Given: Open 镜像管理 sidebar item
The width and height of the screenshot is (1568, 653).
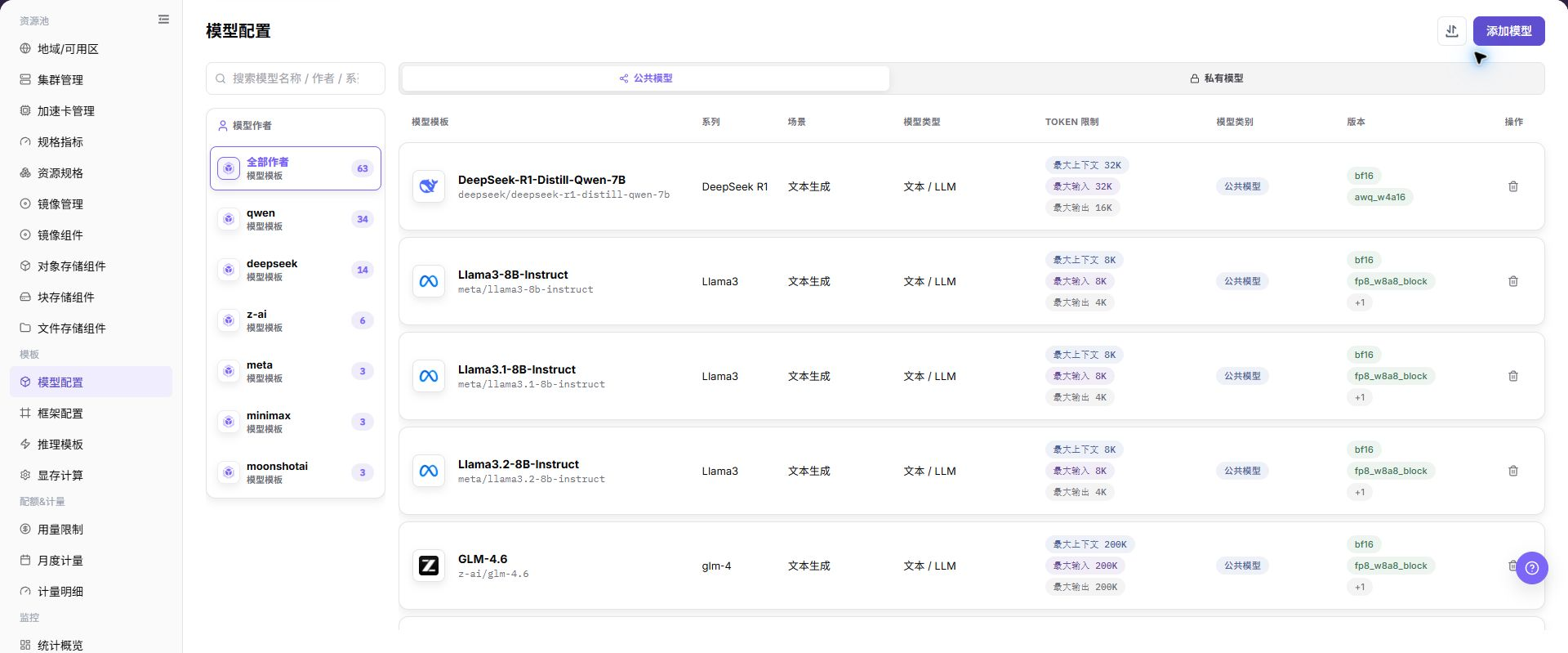Looking at the screenshot, I should (91, 204).
